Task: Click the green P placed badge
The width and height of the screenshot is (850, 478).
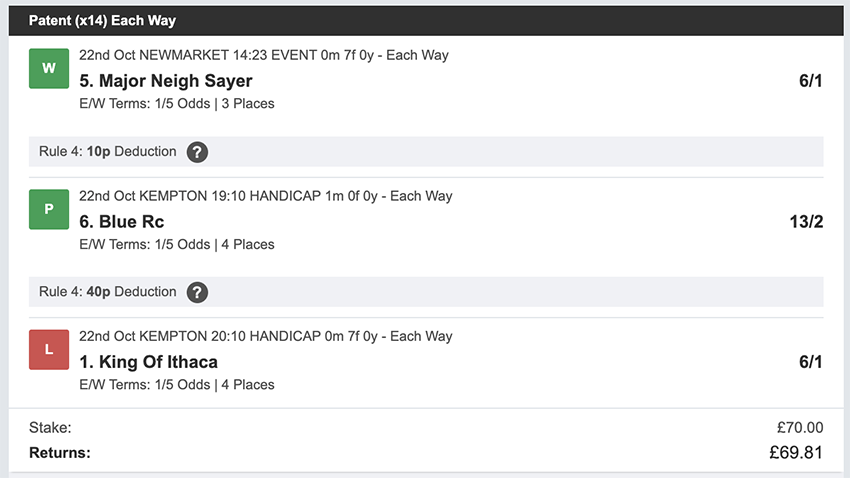Action: 49,209
